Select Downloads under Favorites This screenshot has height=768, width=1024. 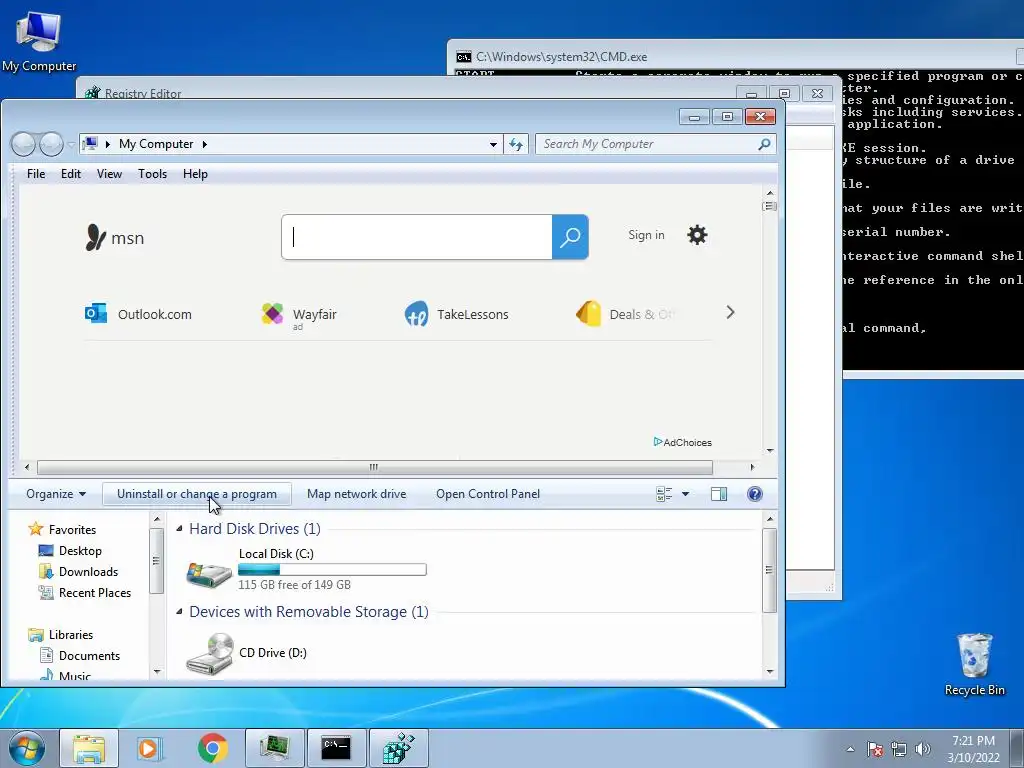pos(79,571)
